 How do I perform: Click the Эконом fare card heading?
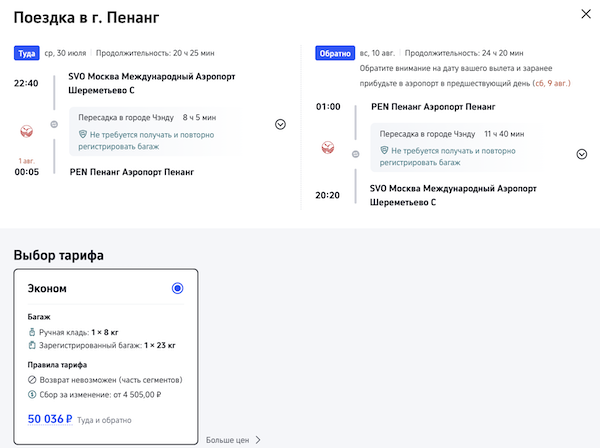47,288
